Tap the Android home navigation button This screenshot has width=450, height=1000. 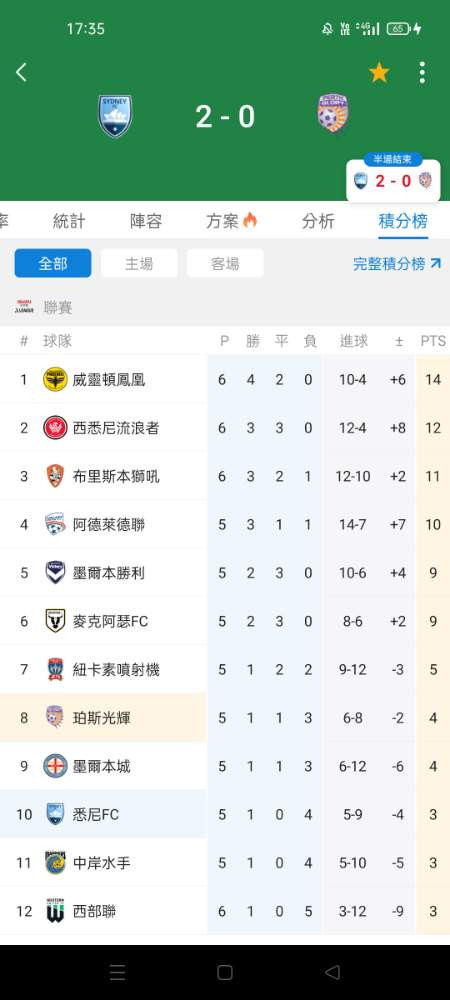(x=224, y=972)
